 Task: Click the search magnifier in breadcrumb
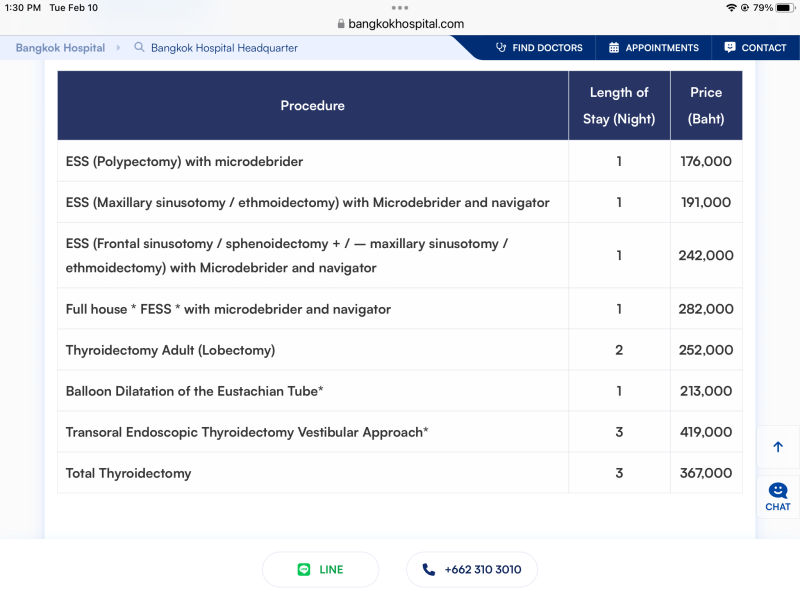[139, 48]
